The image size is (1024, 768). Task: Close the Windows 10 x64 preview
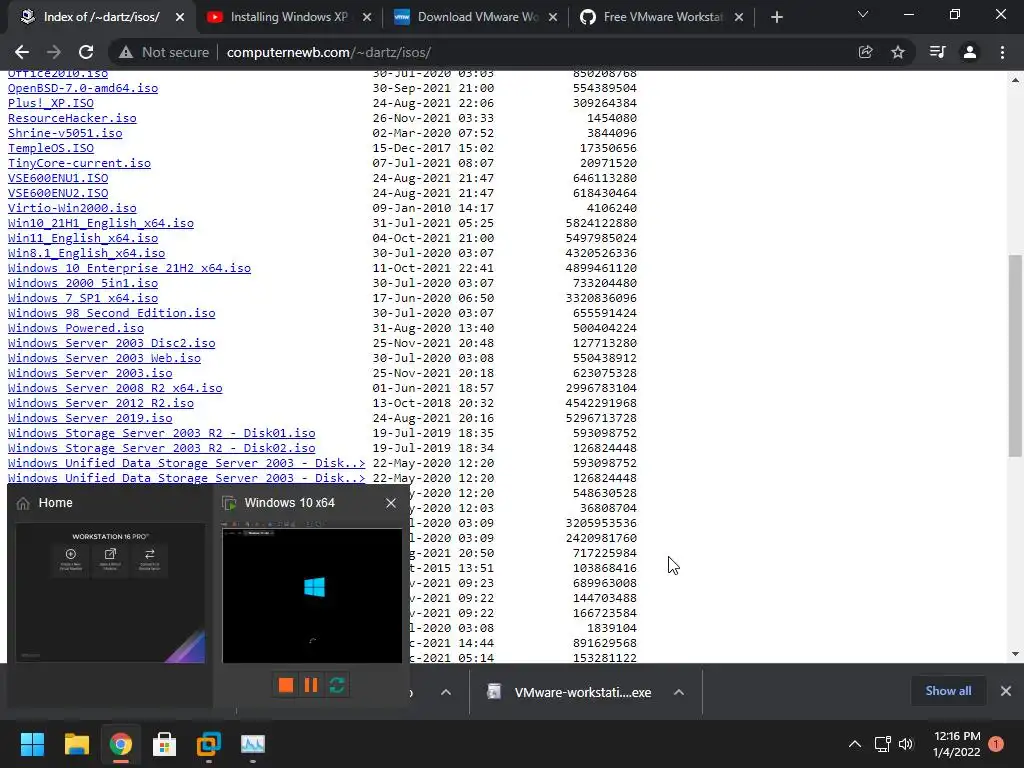(x=391, y=503)
